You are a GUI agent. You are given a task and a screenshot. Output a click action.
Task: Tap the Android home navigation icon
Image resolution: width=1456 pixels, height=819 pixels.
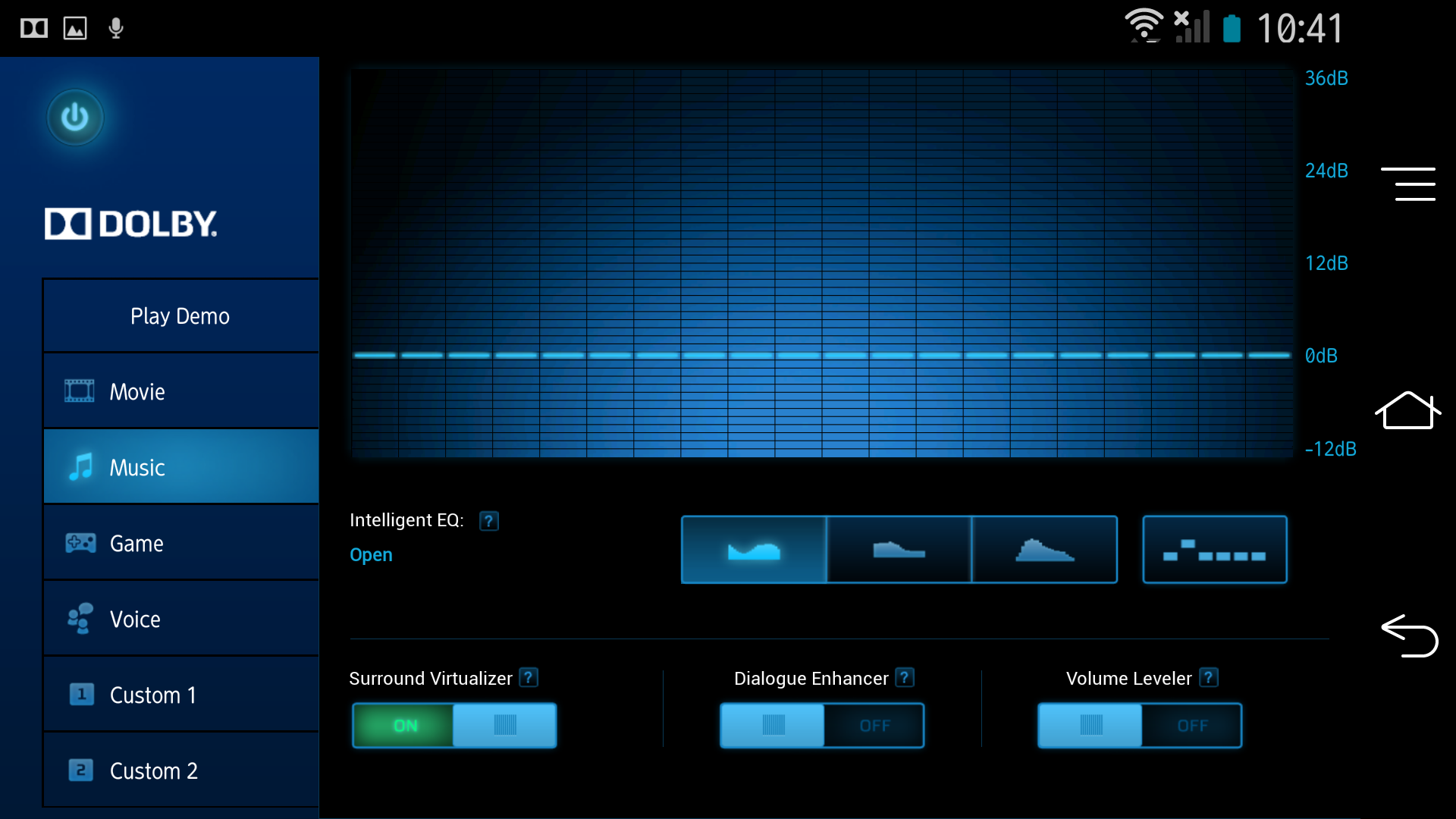tap(1408, 410)
